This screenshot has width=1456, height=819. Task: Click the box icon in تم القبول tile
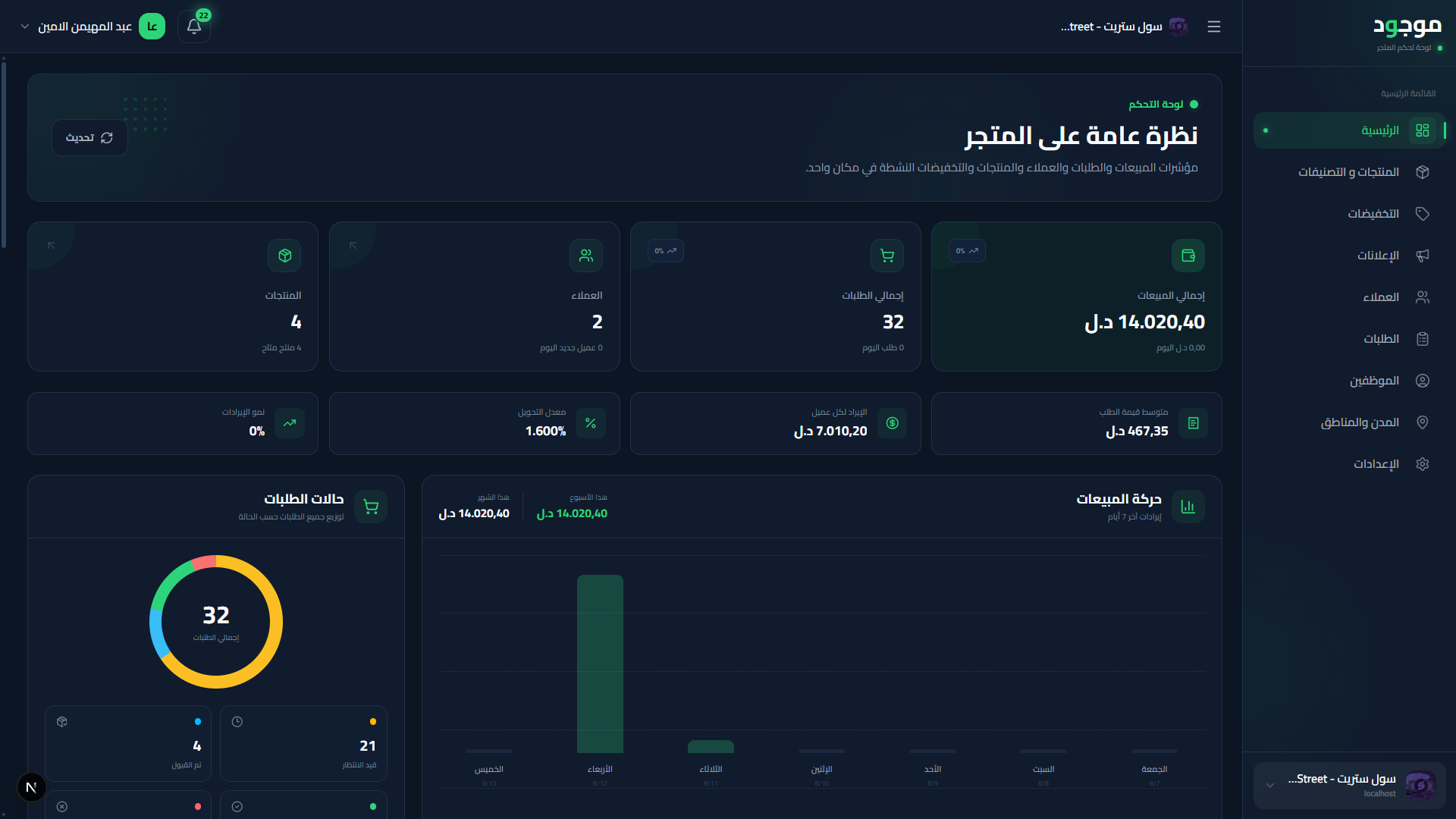[62, 722]
